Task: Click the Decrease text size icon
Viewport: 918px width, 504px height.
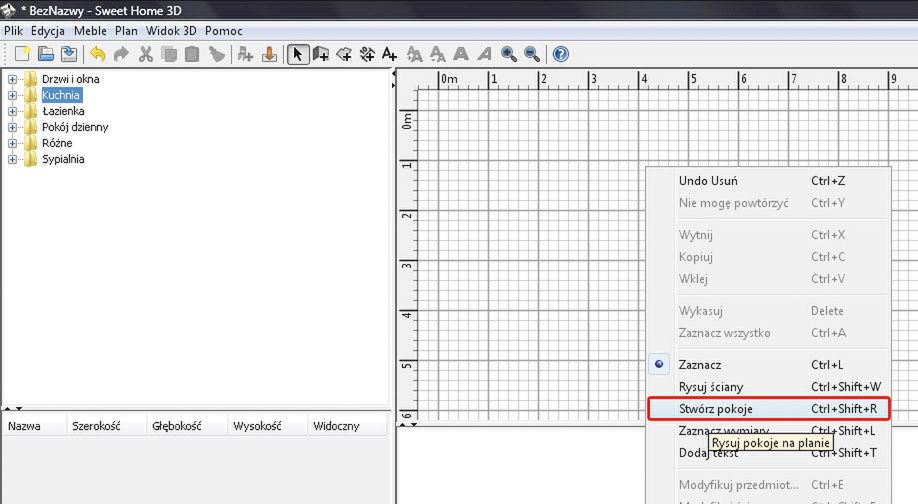Action: pos(437,54)
